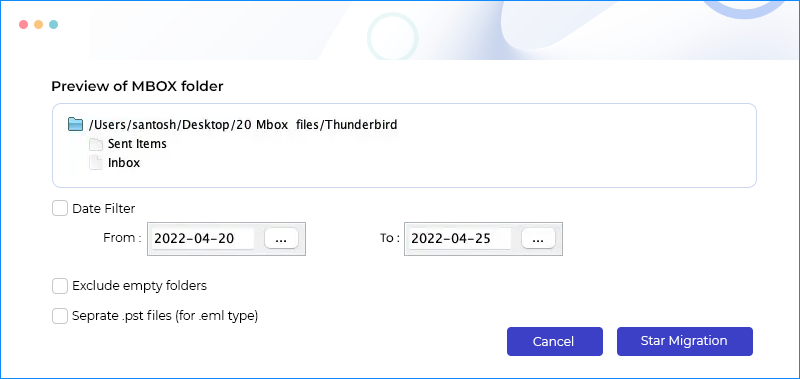Click the From : label
Image resolution: width=800 pixels, height=379 pixels.
tap(122, 238)
